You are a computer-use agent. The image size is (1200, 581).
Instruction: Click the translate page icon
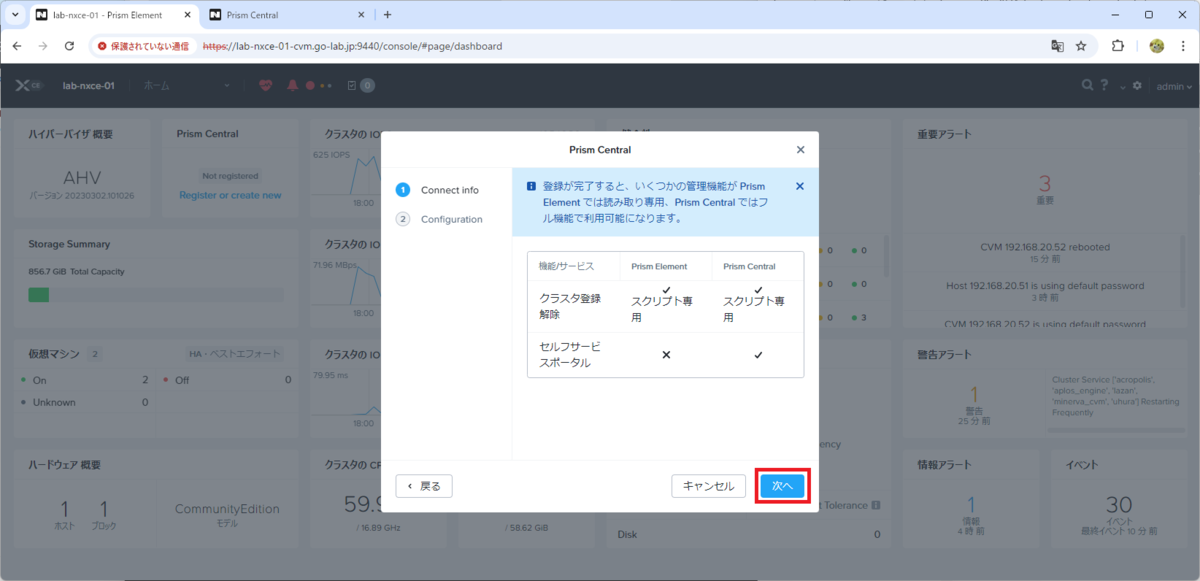(x=1057, y=46)
